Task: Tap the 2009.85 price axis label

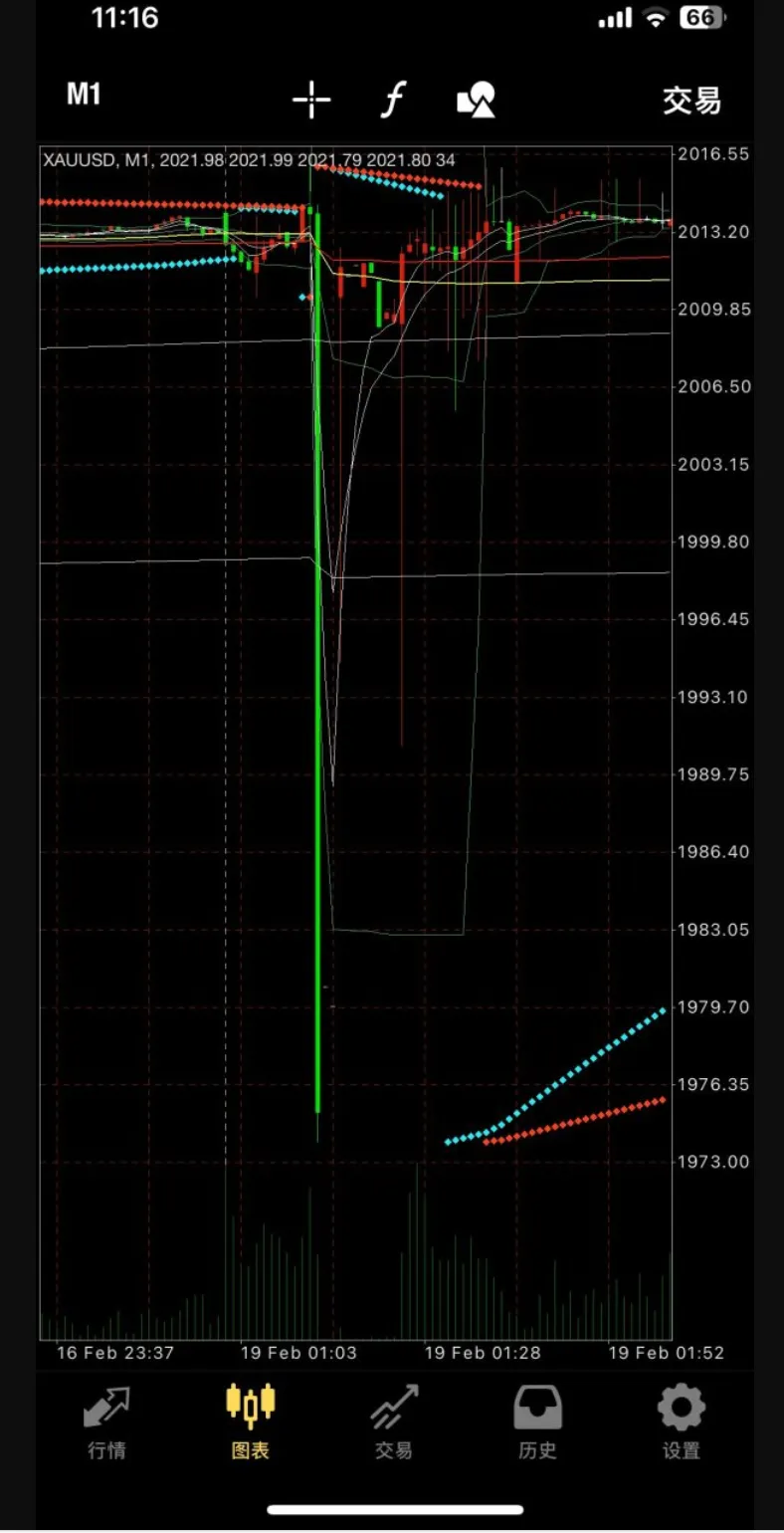Action: click(x=713, y=310)
